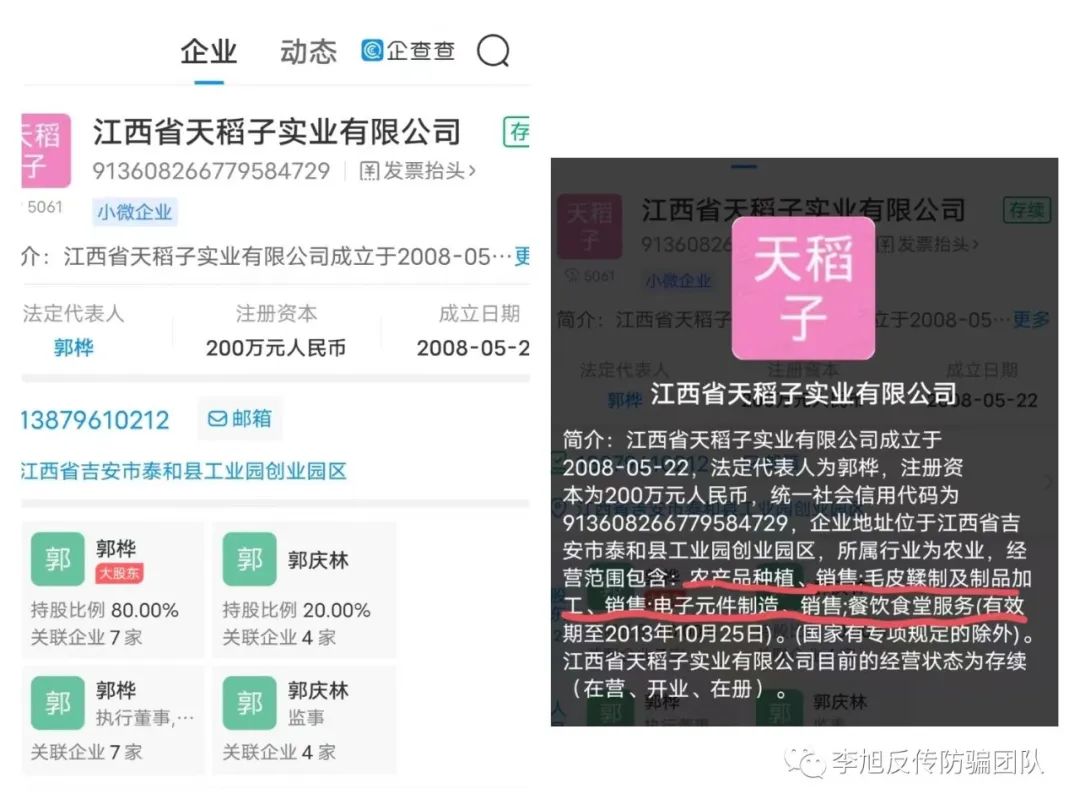Click the search magnifier icon
1080x810 pixels.
[493, 50]
